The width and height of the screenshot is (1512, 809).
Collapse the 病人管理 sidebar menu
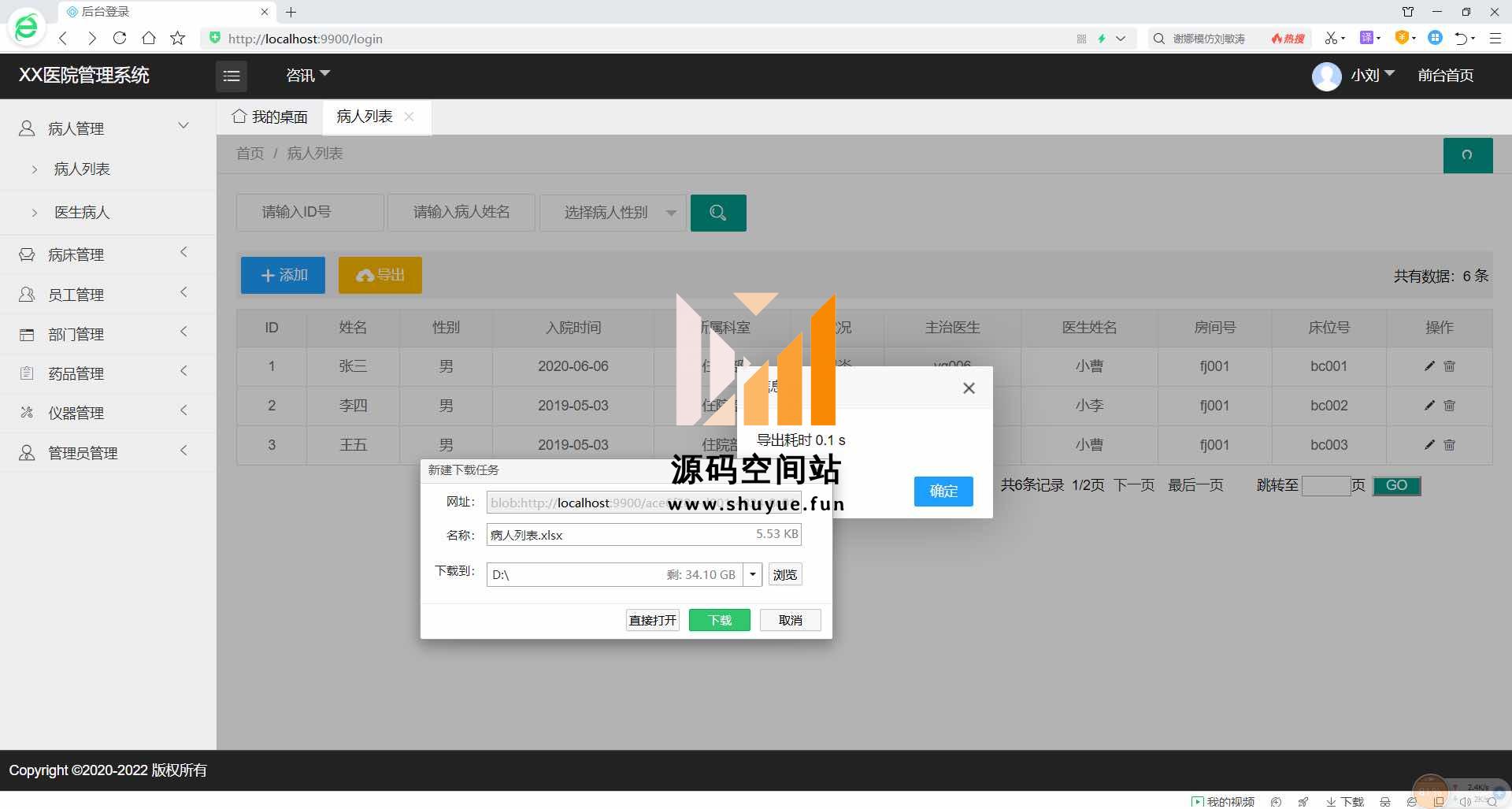click(107, 128)
